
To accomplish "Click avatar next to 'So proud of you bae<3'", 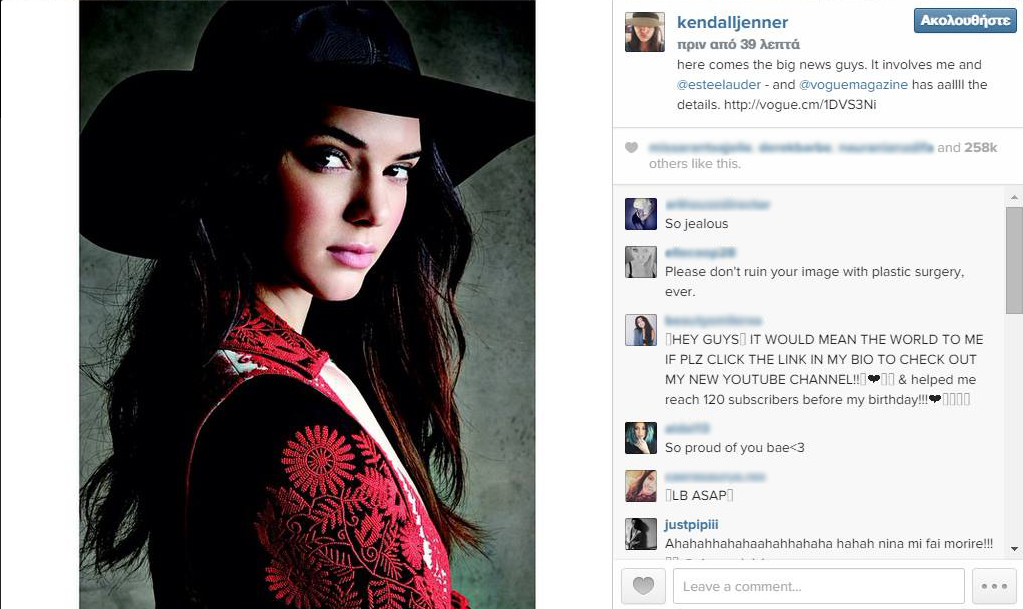I will [x=641, y=438].
